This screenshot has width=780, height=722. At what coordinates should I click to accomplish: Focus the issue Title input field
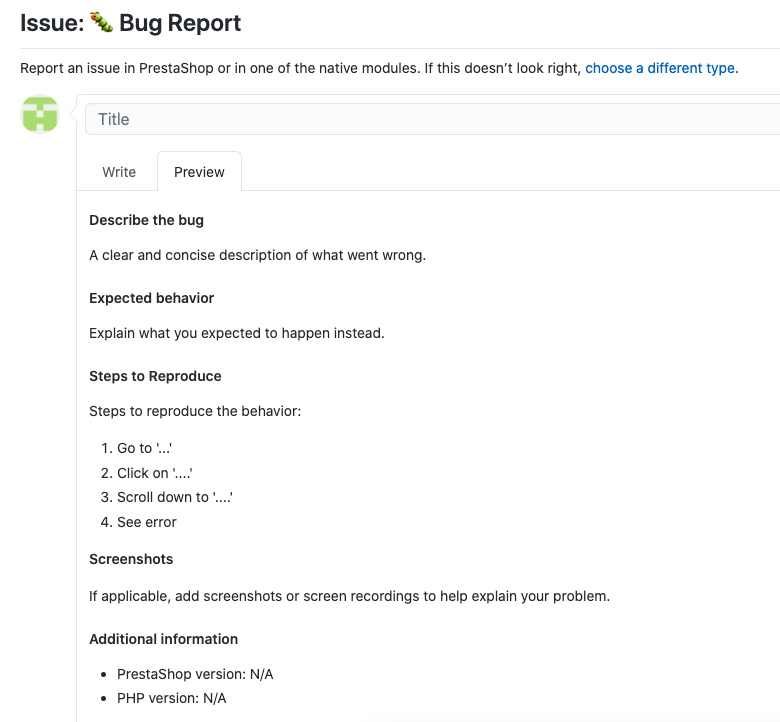tap(433, 119)
